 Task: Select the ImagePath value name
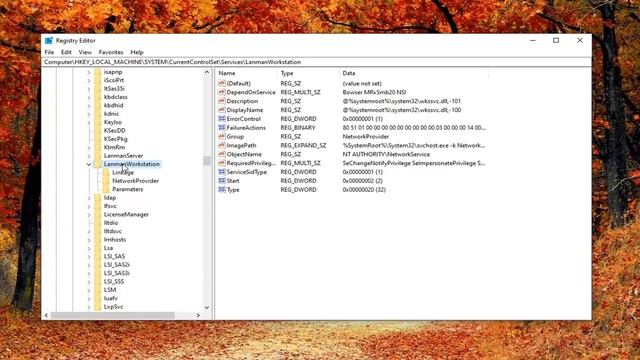click(x=241, y=145)
